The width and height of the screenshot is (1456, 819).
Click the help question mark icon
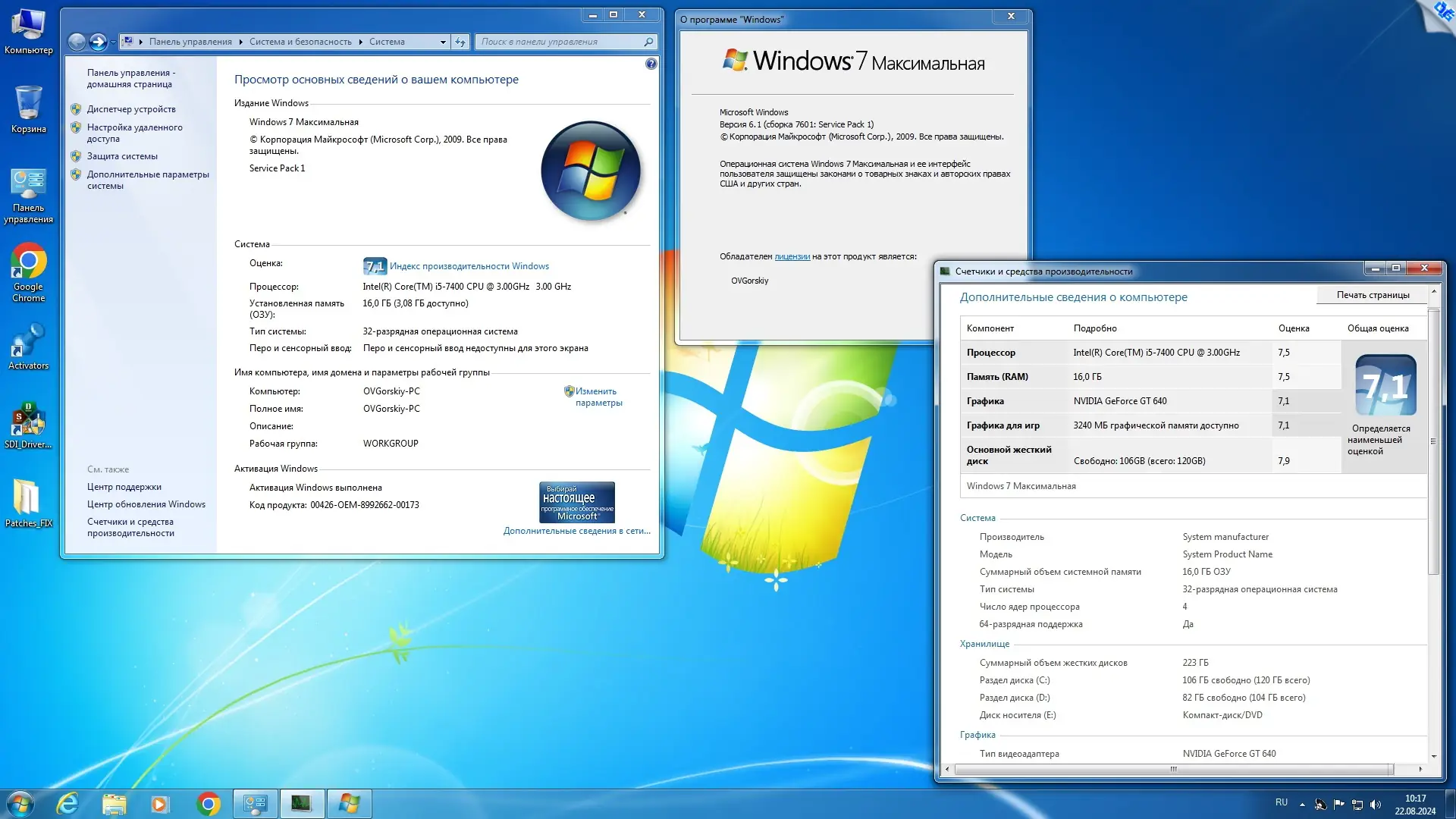coord(651,64)
